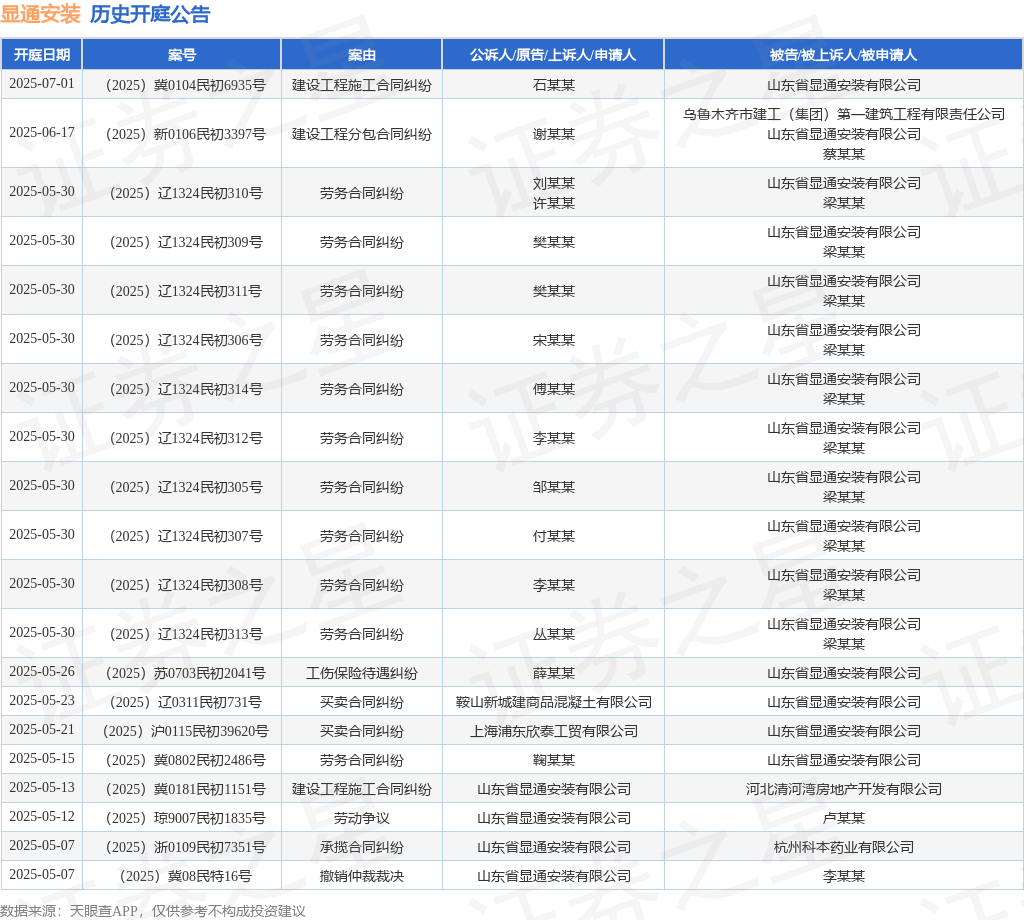Click the 显通安装 title text
This screenshot has width=1024, height=920.
click(x=40, y=14)
